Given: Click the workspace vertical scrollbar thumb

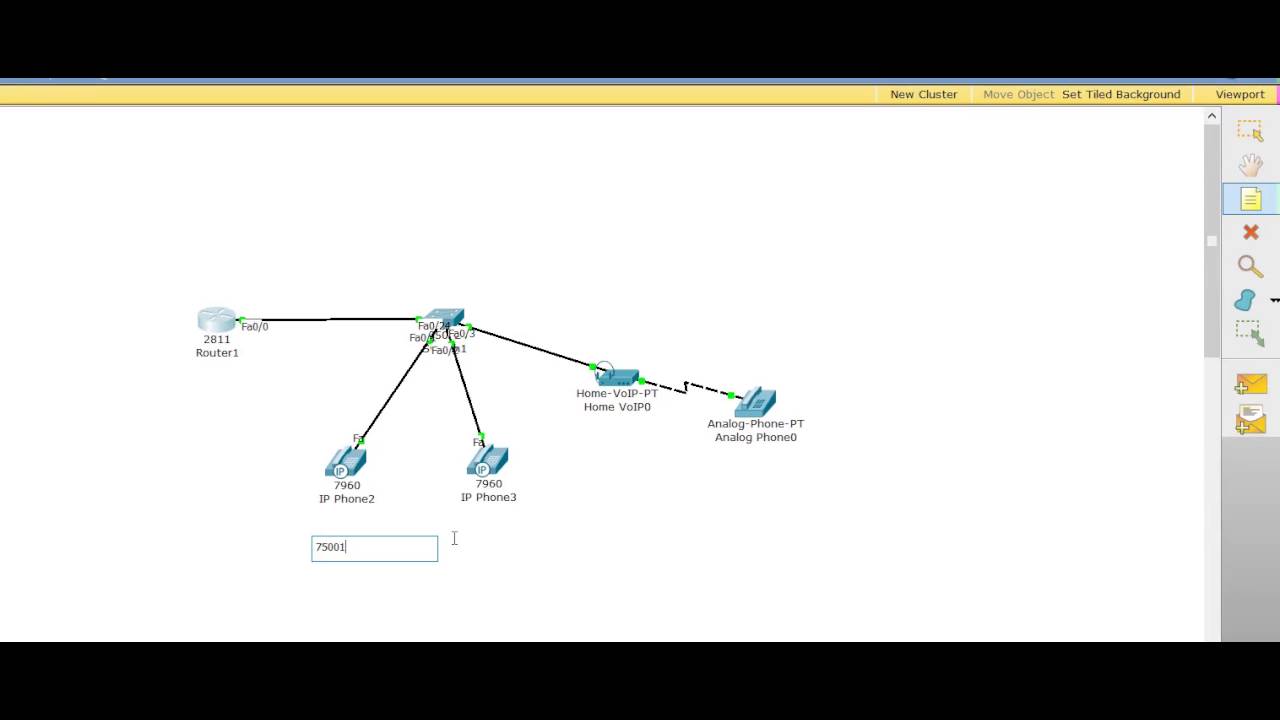Looking at the screenshot, I should [1212, 240].
